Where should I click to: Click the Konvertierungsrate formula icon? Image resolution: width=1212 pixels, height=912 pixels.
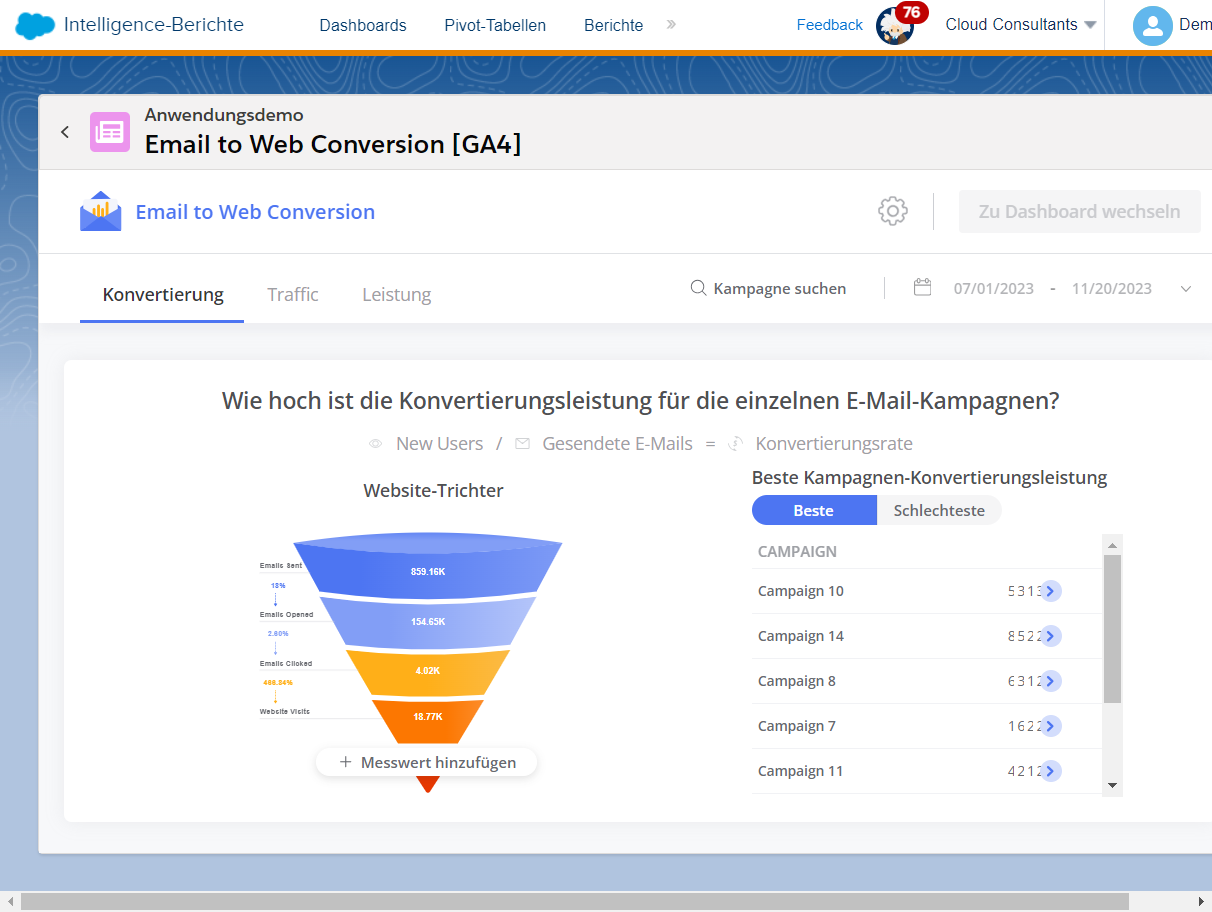pyautogui.click(x=737, y=443)
